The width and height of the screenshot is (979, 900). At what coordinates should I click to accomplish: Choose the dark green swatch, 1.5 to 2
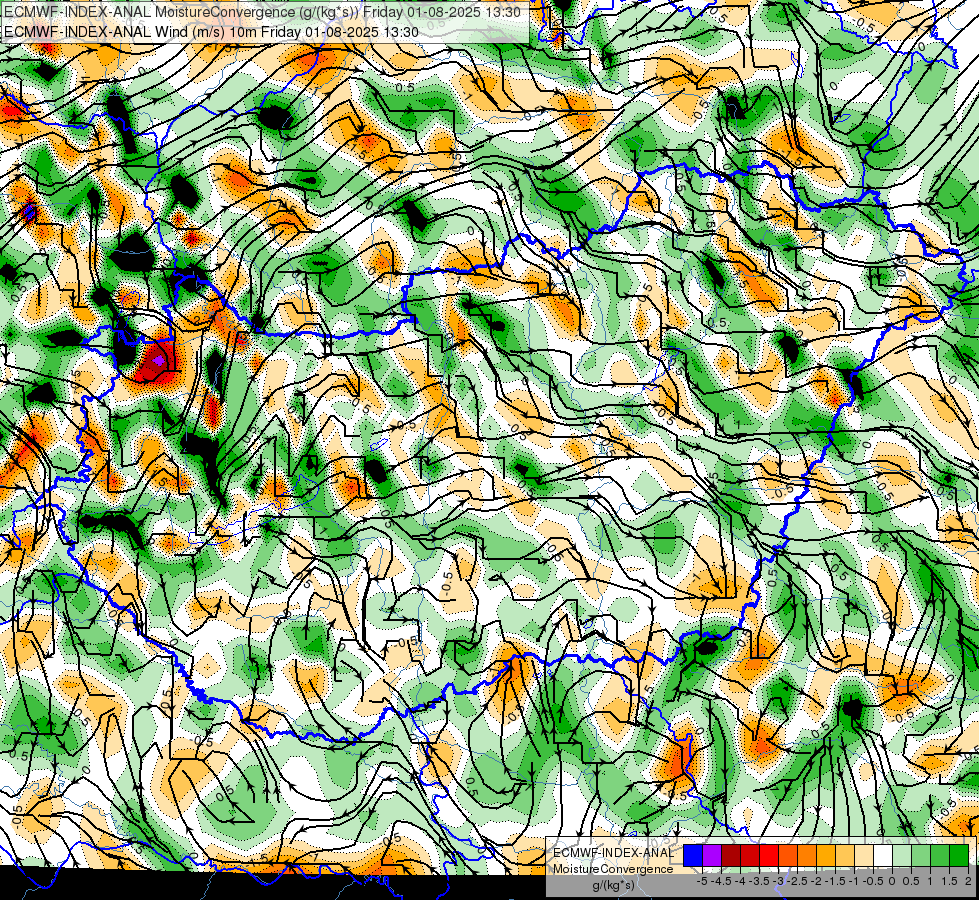tap(959, 856)
